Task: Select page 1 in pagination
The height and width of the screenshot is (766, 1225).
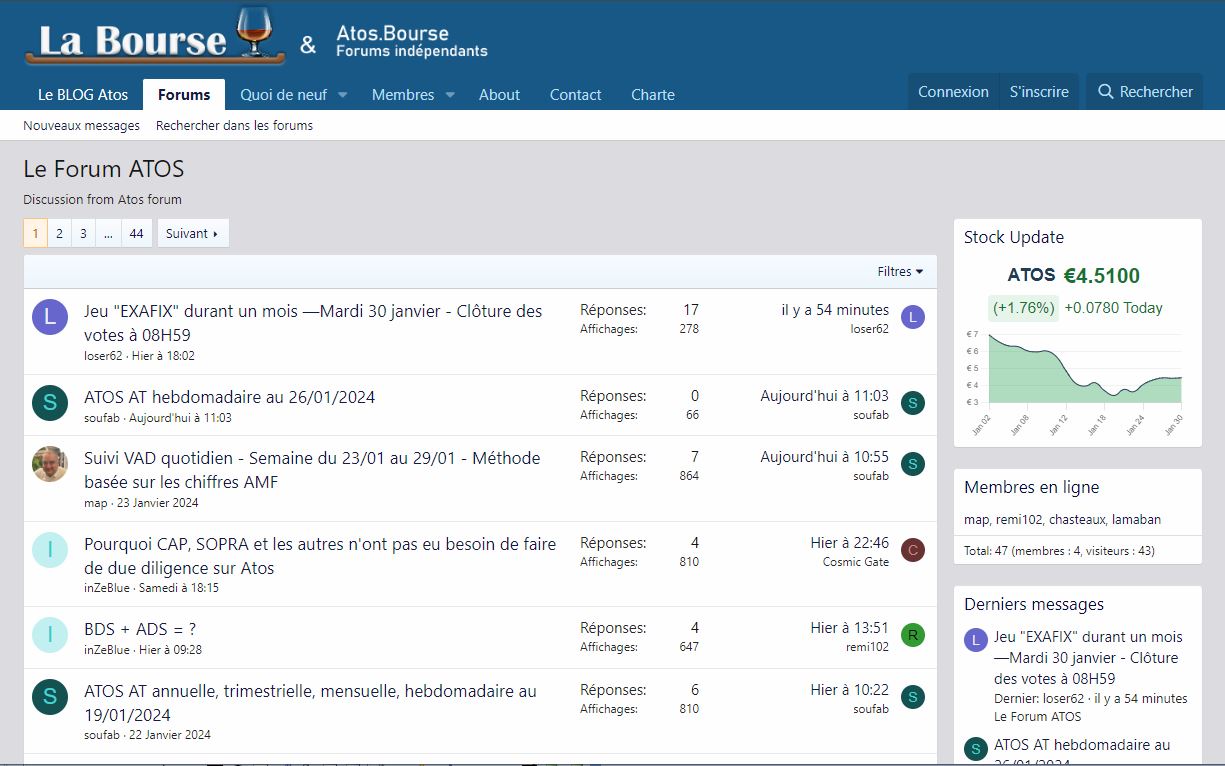Action: coord(35,233)
